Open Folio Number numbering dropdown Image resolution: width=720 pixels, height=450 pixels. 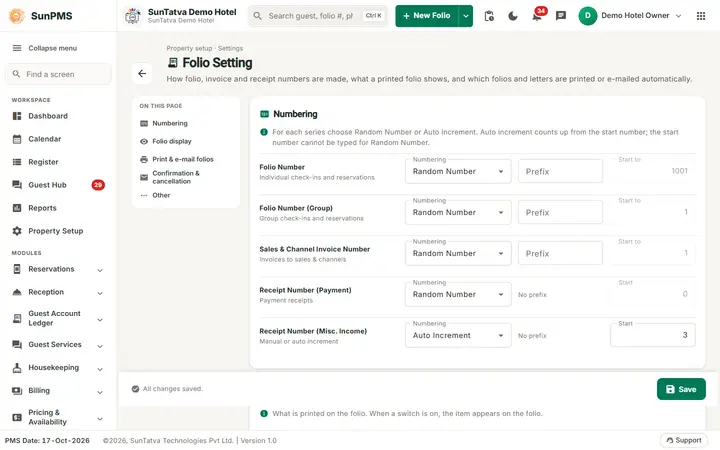[x=458, y=171]
